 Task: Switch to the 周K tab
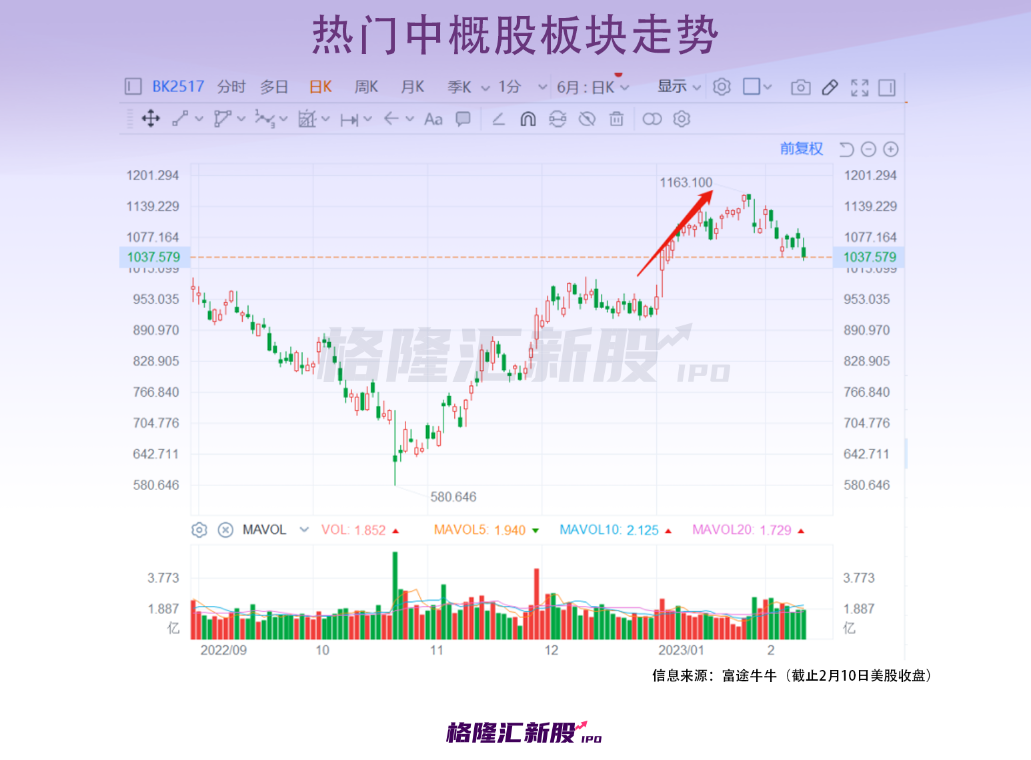click(x=366, y=87)
